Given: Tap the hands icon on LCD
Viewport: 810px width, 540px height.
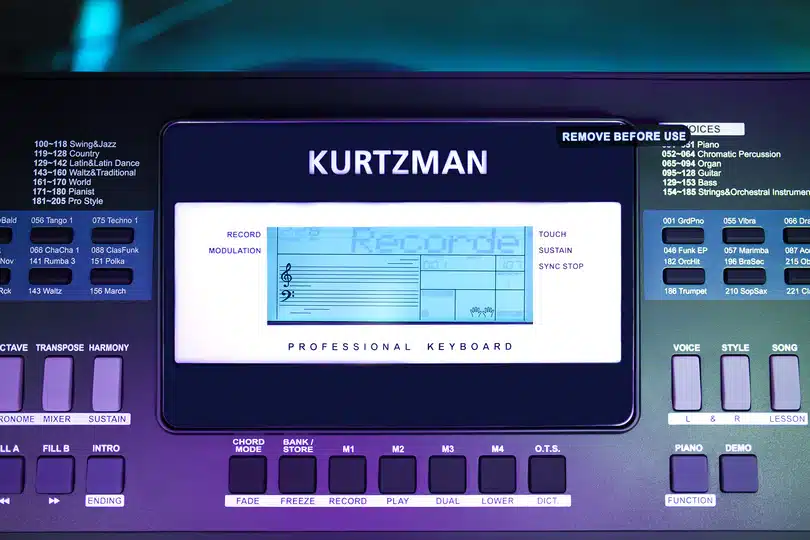Looking at the screenshot, I should (485, 312).
